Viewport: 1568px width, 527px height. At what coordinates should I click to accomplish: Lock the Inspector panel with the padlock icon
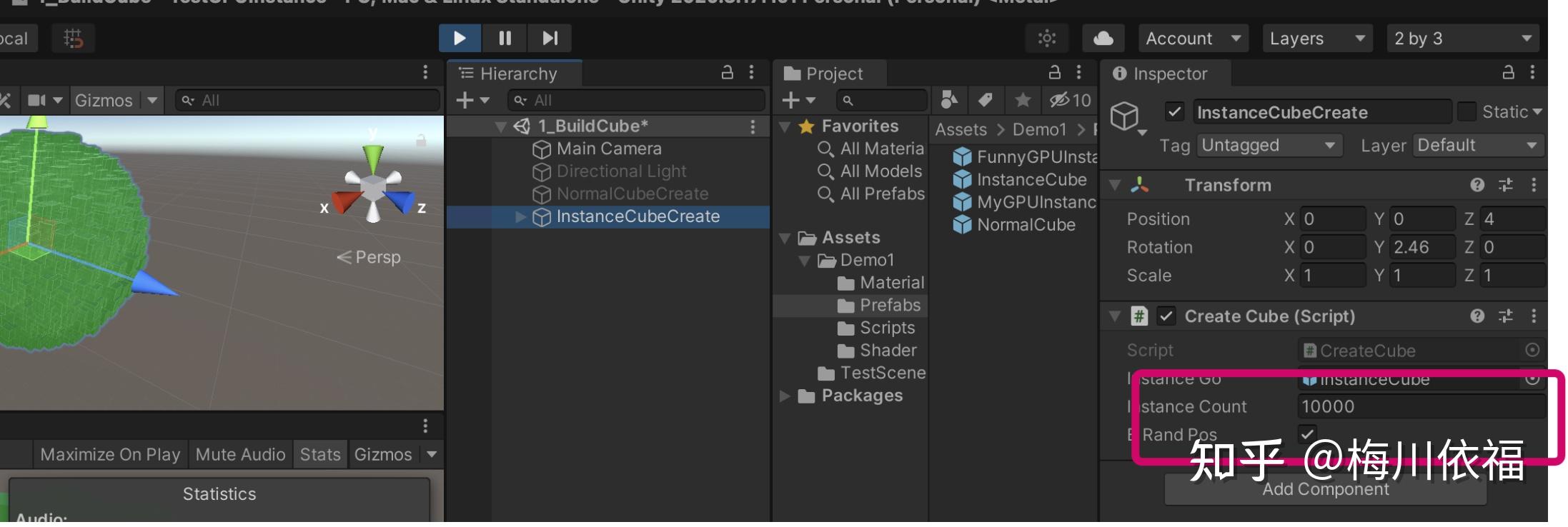click(x=1508, y=73)
